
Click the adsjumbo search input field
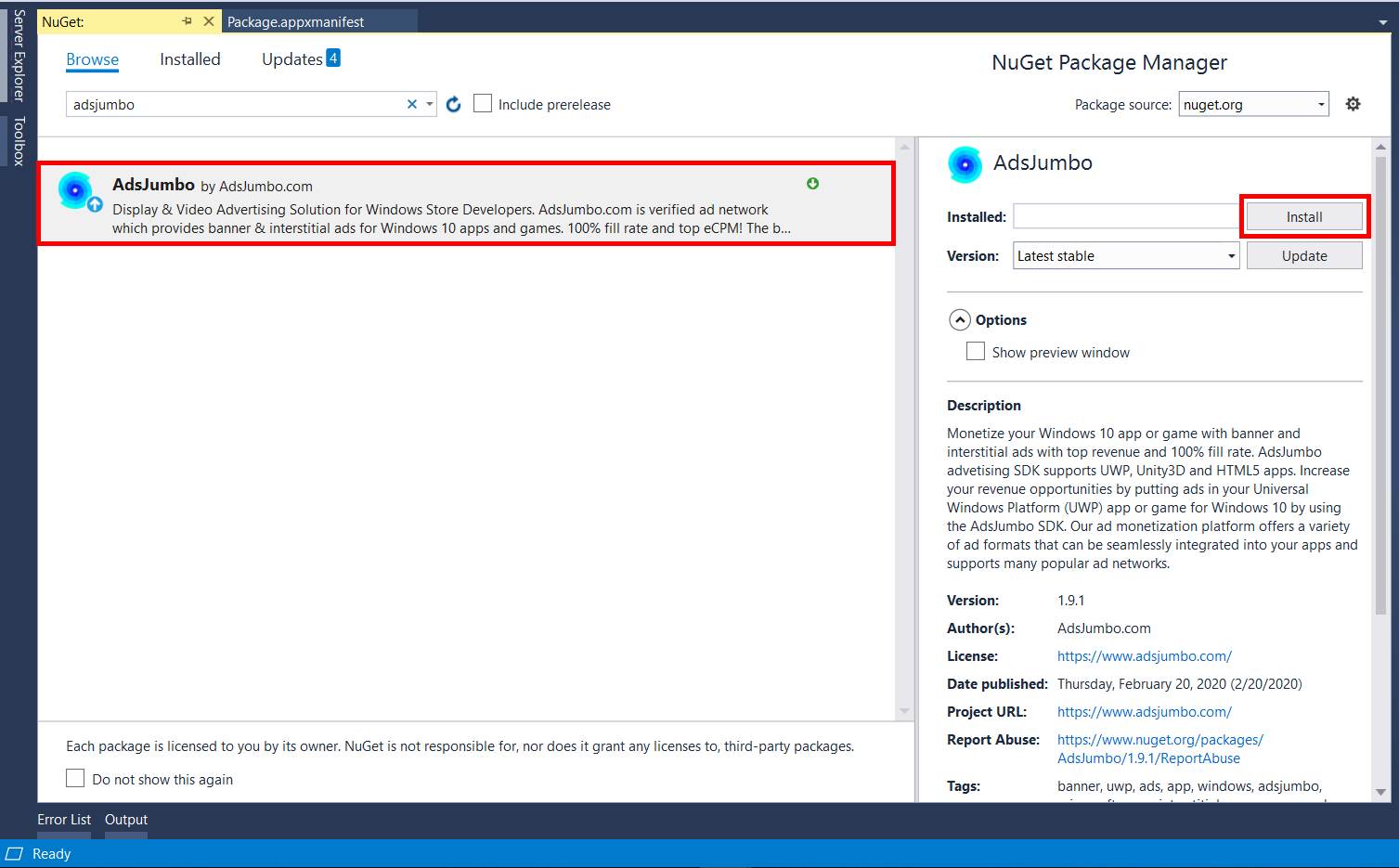point(238,104)
